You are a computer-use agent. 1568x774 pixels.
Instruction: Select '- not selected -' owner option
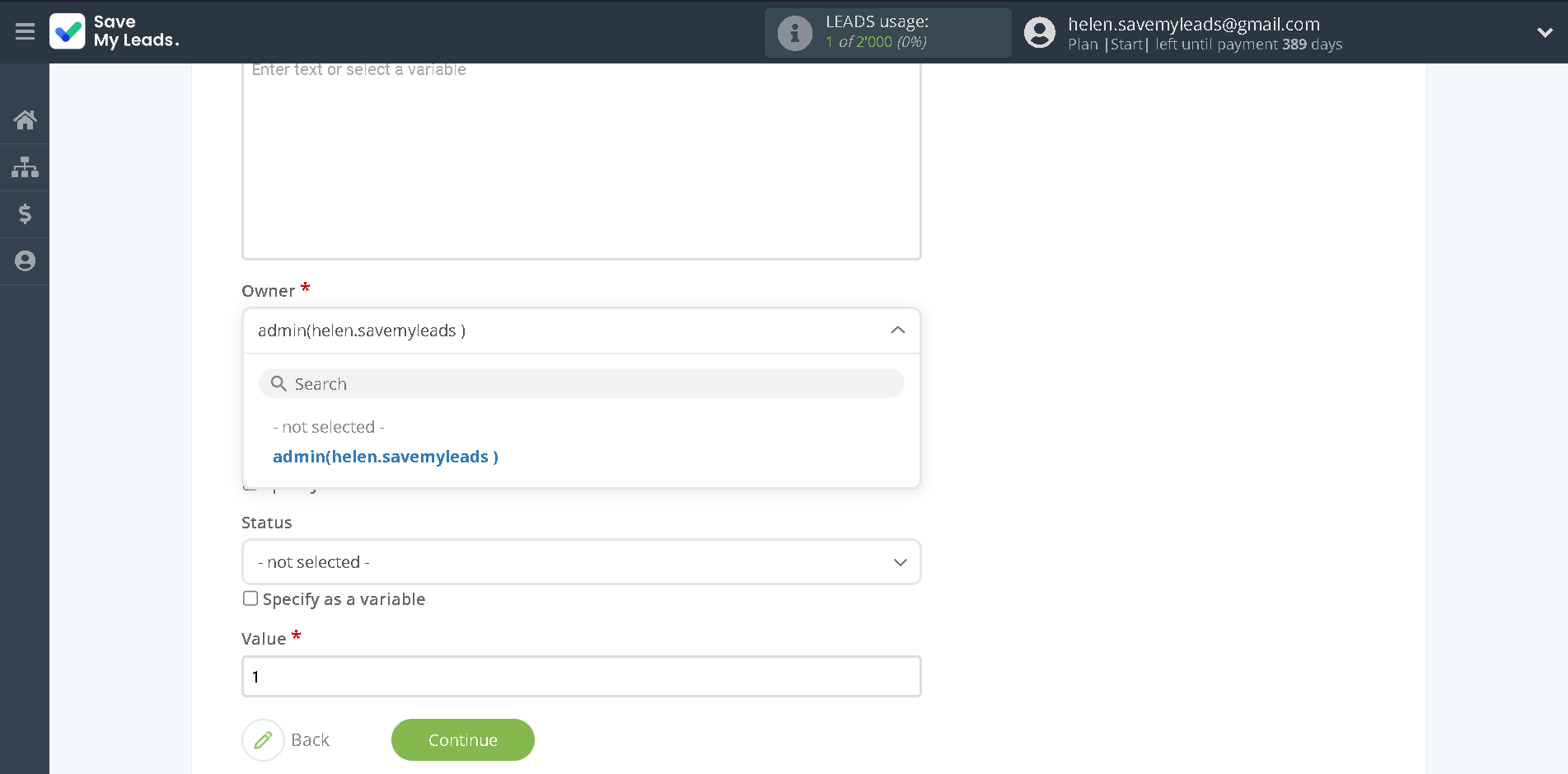point(329,427)
